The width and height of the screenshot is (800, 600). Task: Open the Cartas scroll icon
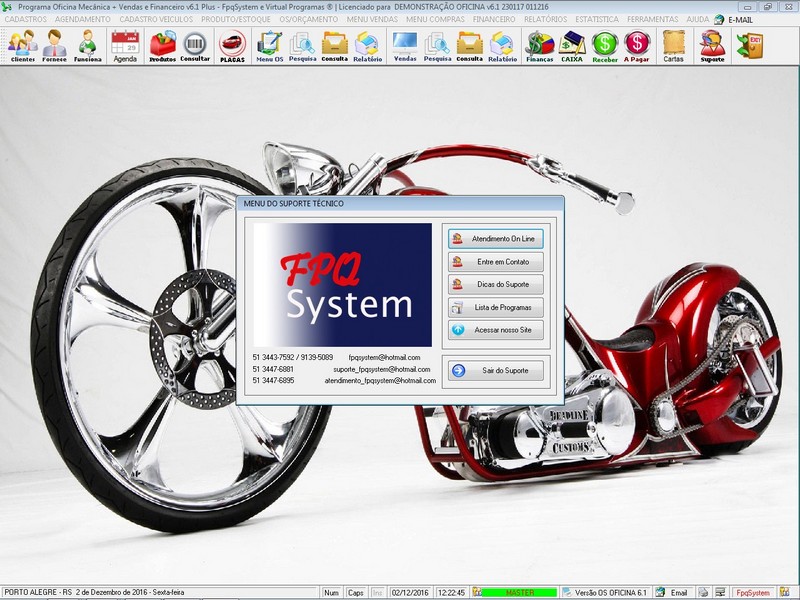tap(673, 46)
